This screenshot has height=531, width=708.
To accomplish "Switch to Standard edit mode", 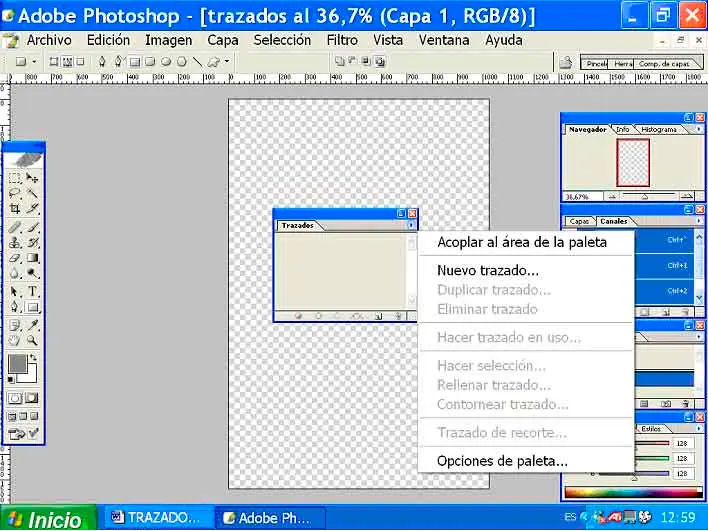I will 15,398.
